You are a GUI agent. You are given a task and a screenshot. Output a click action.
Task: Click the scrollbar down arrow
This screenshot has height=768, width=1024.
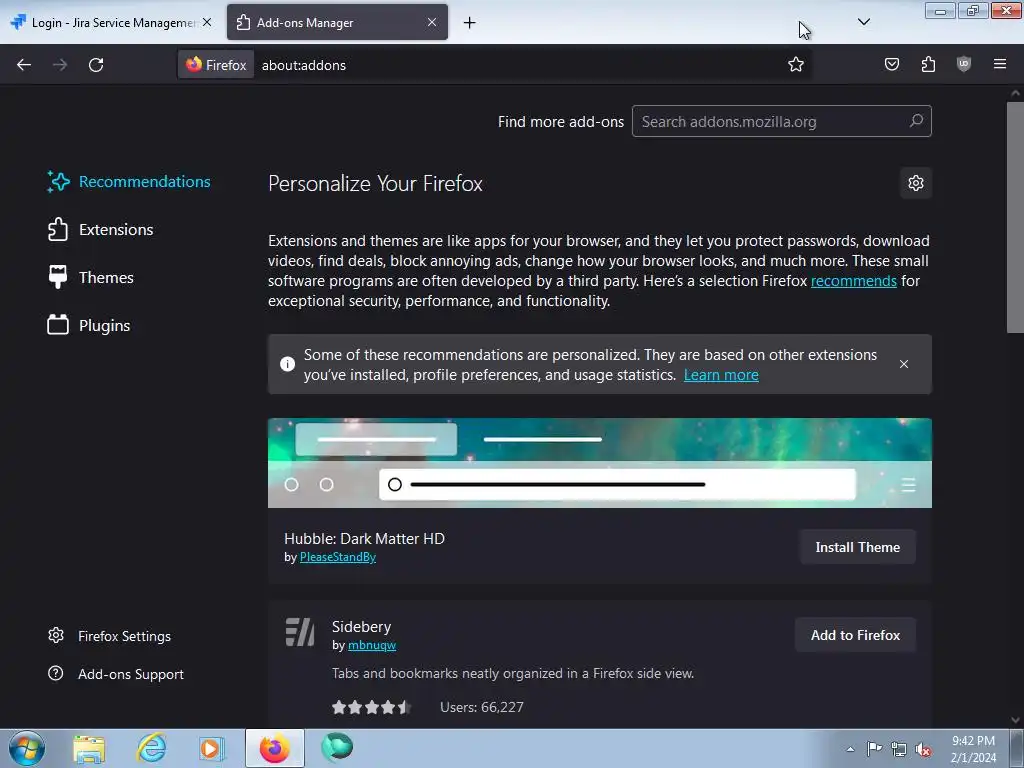point(1015,720)
